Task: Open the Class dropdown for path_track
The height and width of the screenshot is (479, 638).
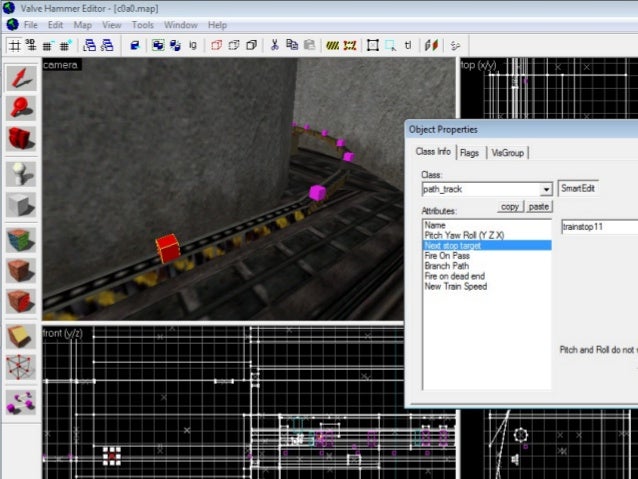Action: click(x=546, y=189)
